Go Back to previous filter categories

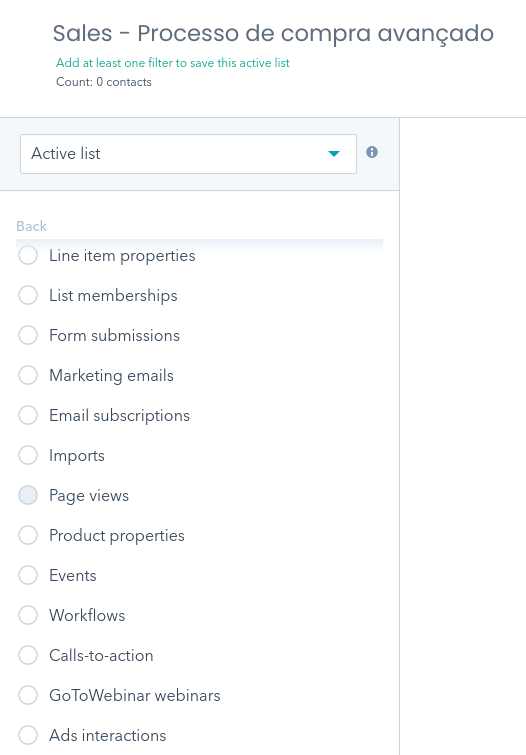pyautogui.click(x=31, y=226)
